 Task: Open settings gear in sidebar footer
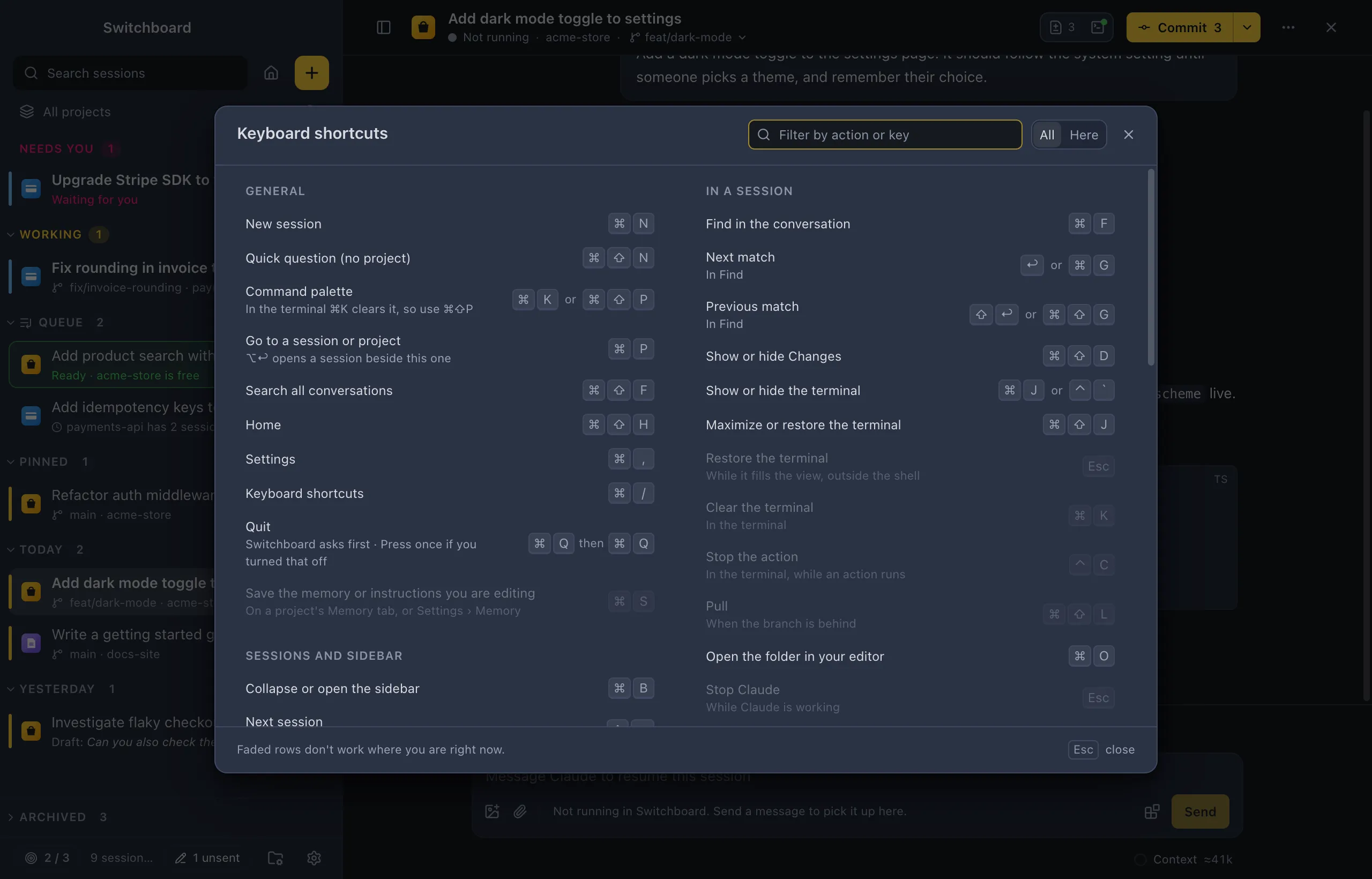pos(314,858)
